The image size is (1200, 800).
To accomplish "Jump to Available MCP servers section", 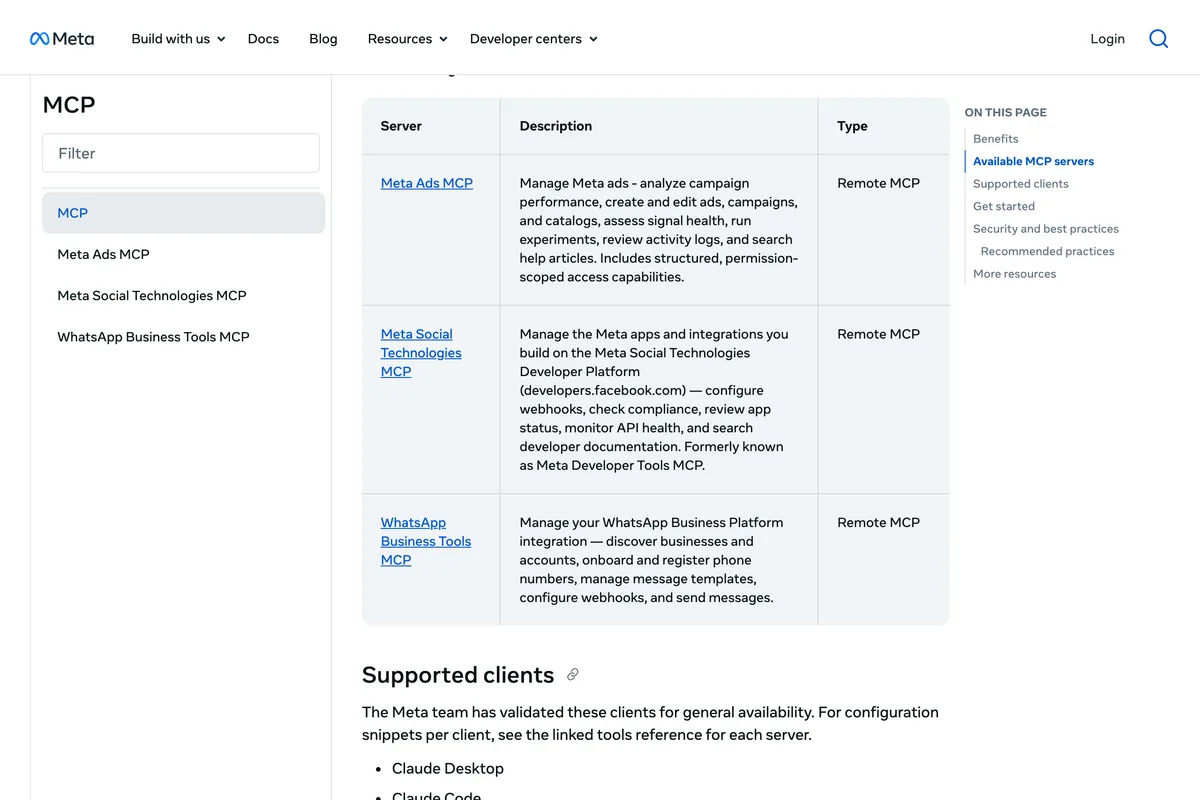I will 1033,161.
